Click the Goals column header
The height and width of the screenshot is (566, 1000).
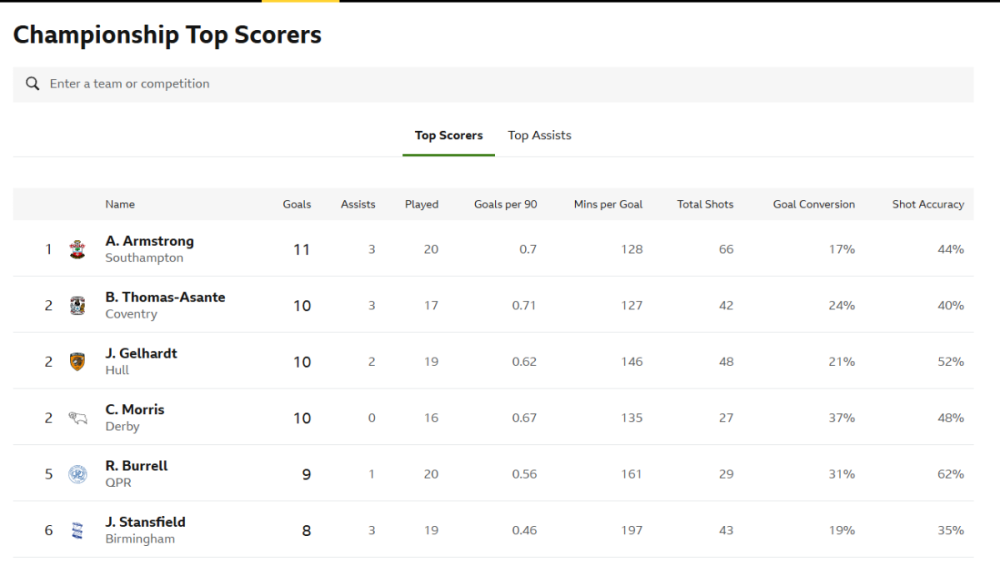[297, 204]
